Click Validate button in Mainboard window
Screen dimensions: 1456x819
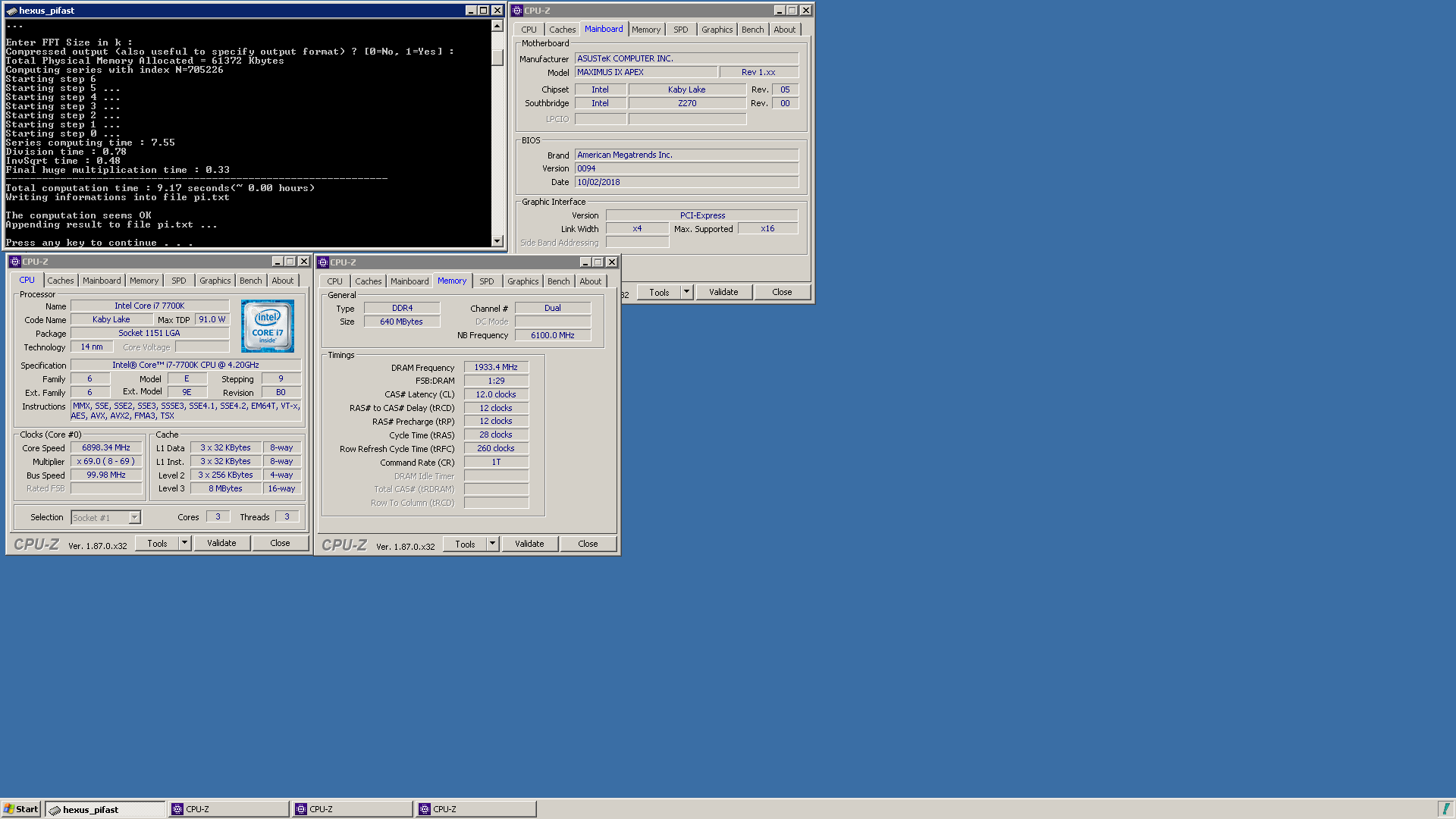pyautogui.click(x=723, y=292)
